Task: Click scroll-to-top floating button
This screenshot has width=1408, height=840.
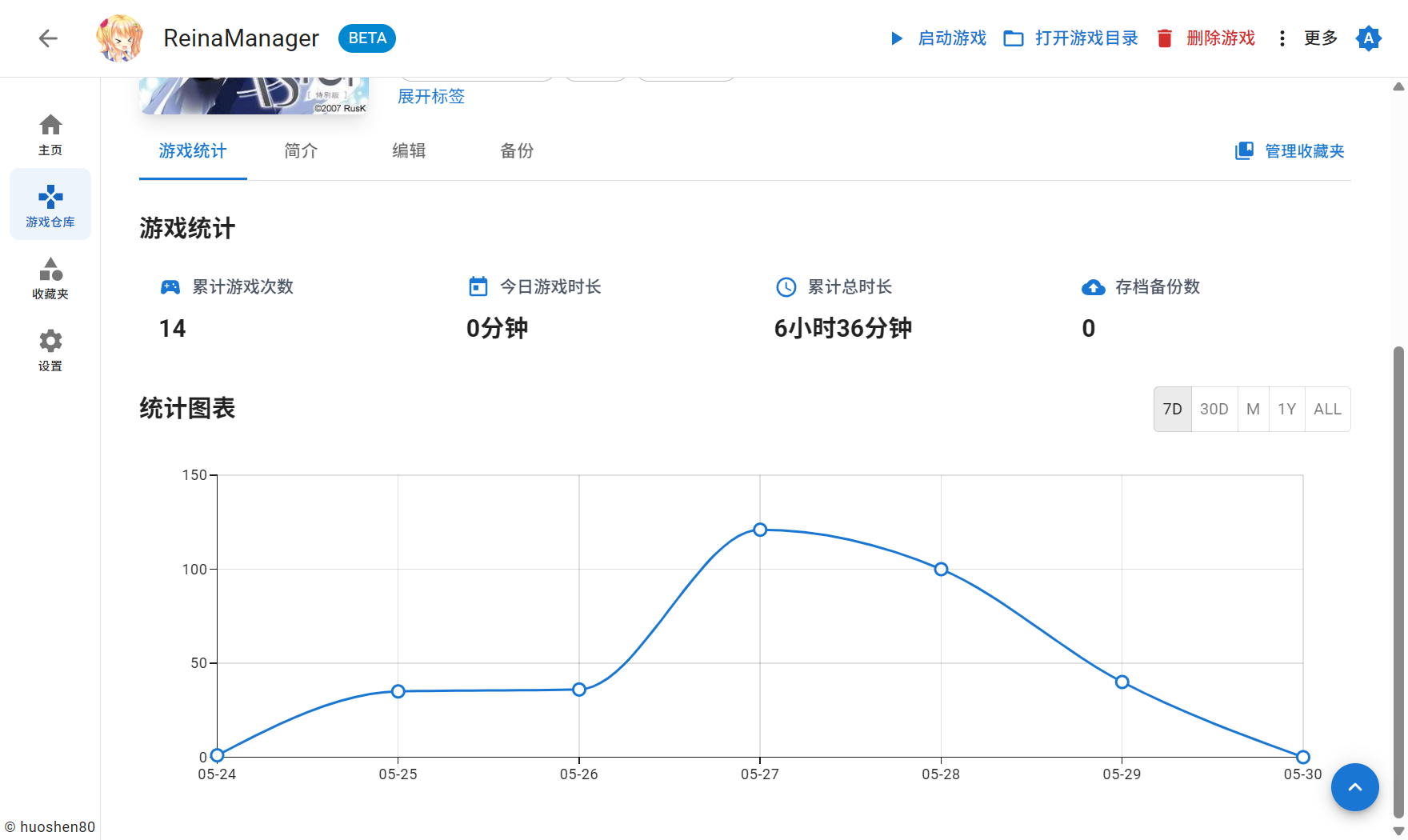Action: pyautogui.click(x=1355, y=787)
